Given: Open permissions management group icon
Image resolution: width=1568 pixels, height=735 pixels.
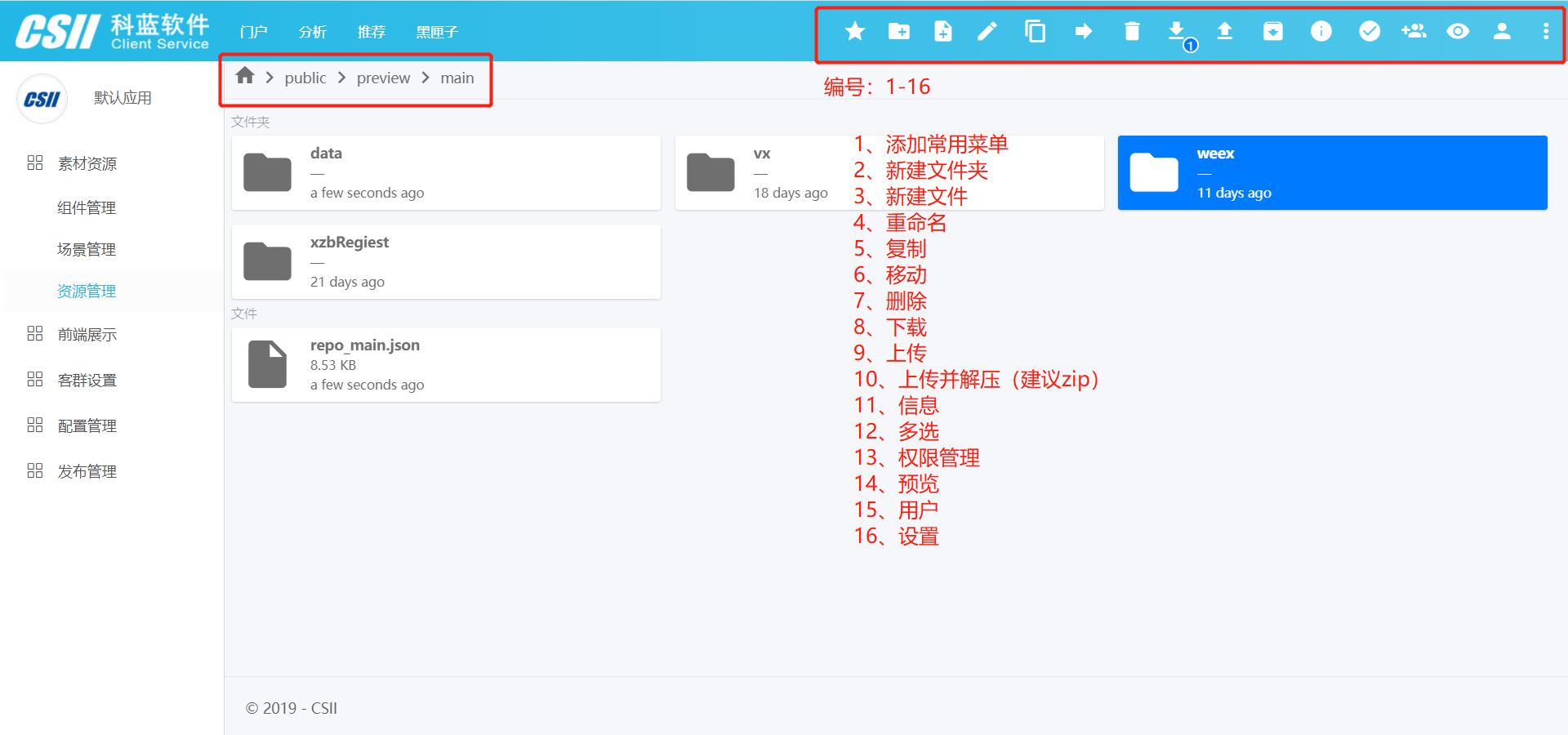Looking at the screenshot, I should [1414, 31].
